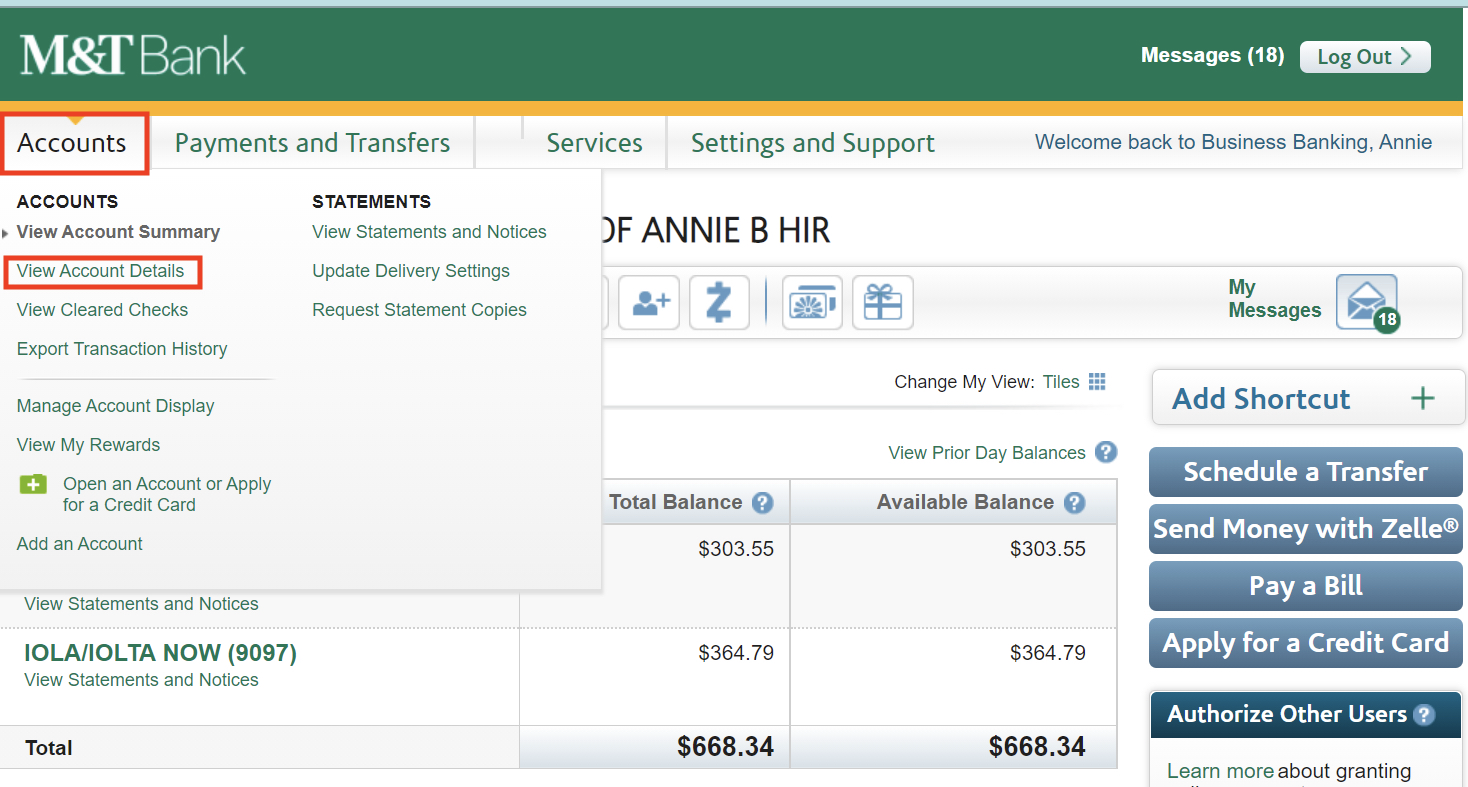
Task: Show help for View Prior Day Balances
Action: 1106,452
